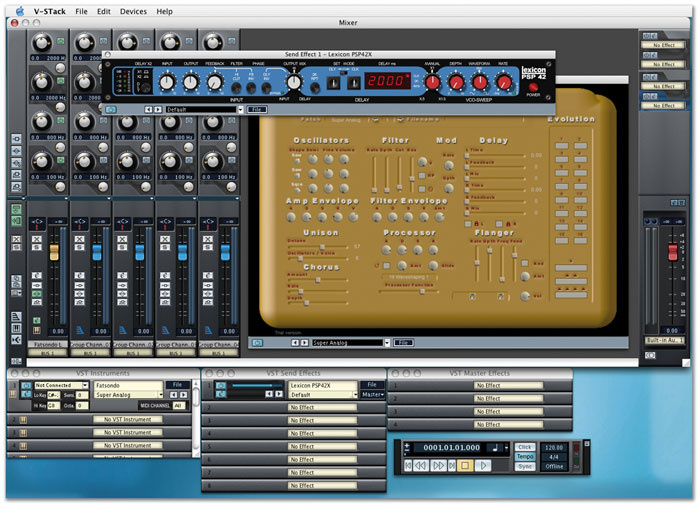Click the keyboard icon on the Fatsondo channel strip

tap(37, 330)
